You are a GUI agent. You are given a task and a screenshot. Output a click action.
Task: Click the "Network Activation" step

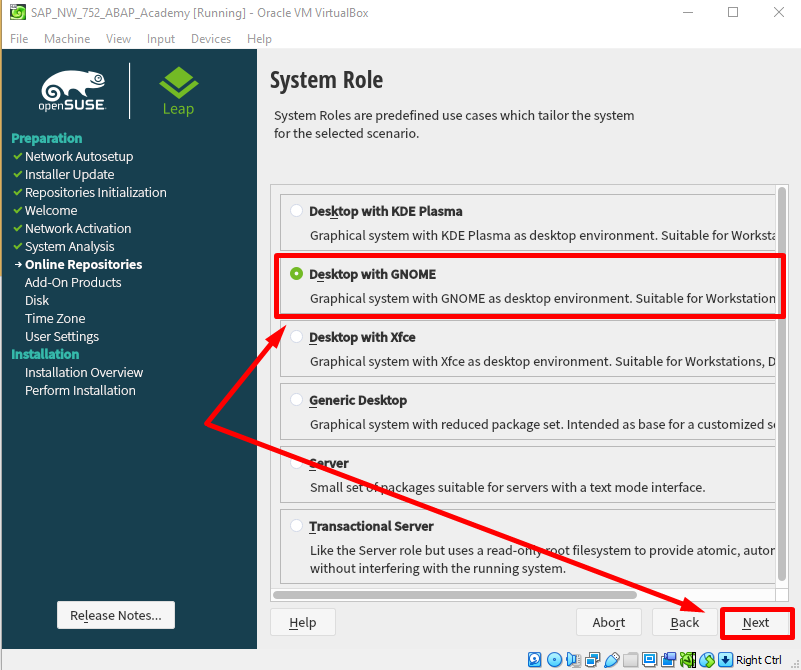pyautogui.click(x=78, y=228)
